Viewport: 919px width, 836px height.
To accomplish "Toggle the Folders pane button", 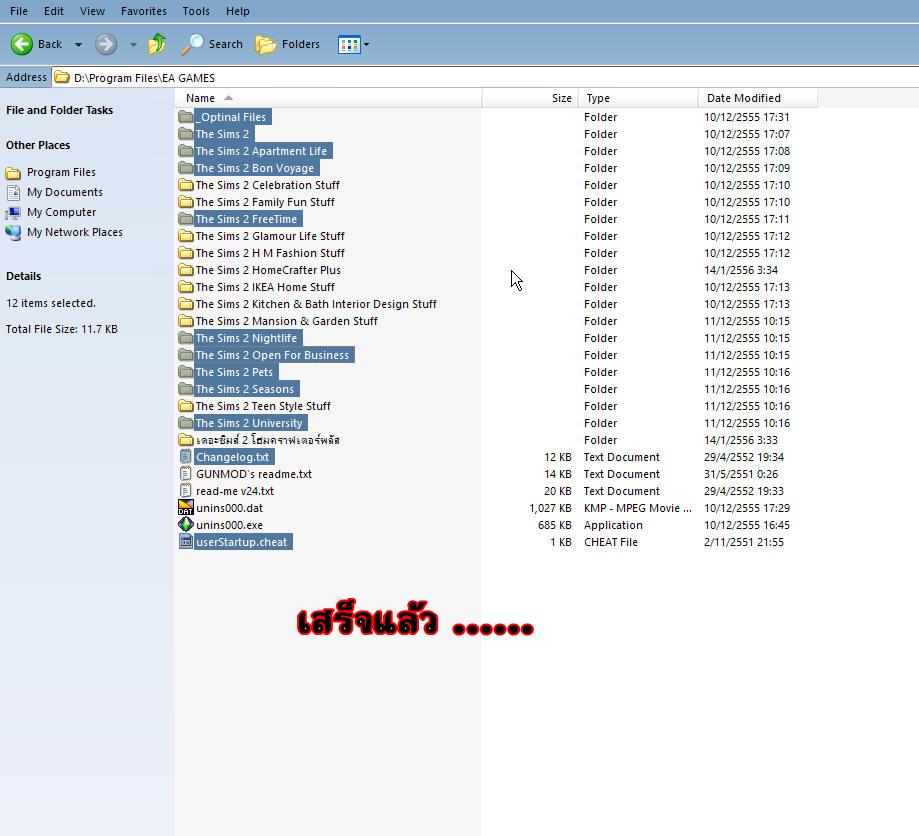I will (287, 44).
